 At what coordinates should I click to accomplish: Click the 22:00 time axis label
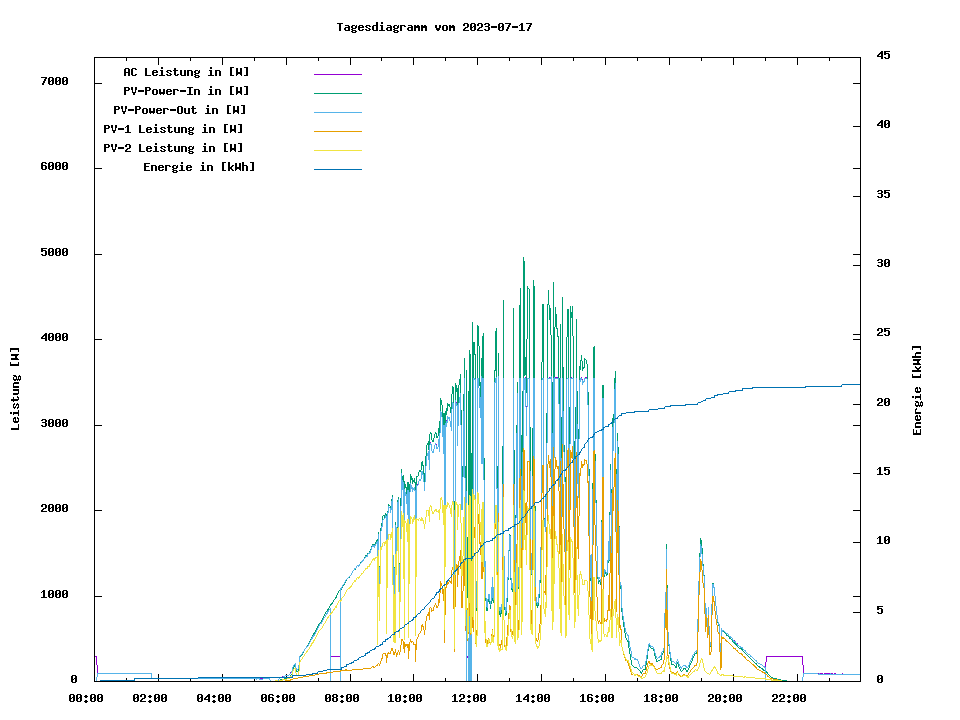789,698
